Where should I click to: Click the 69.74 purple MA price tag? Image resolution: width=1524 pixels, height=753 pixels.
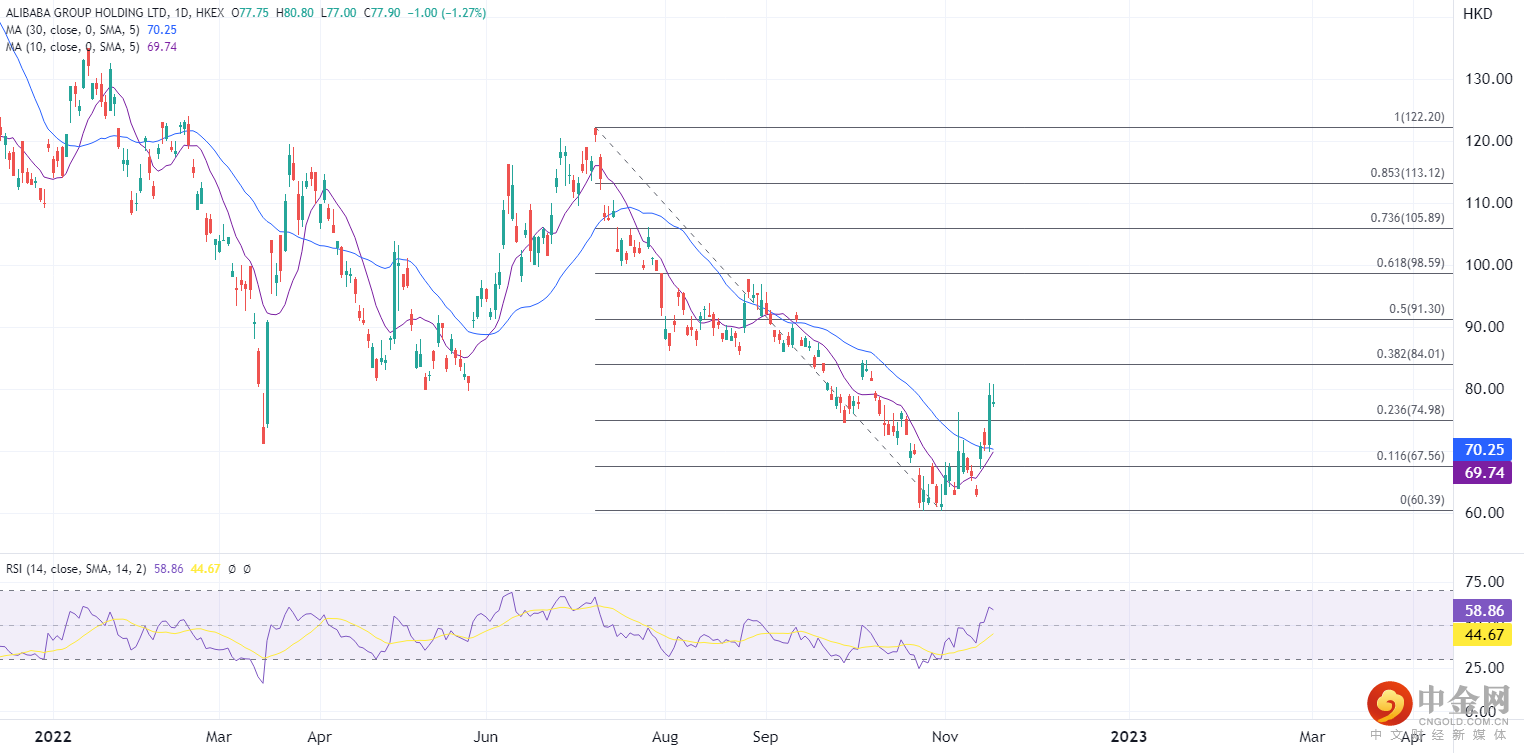pos(1483,473)
